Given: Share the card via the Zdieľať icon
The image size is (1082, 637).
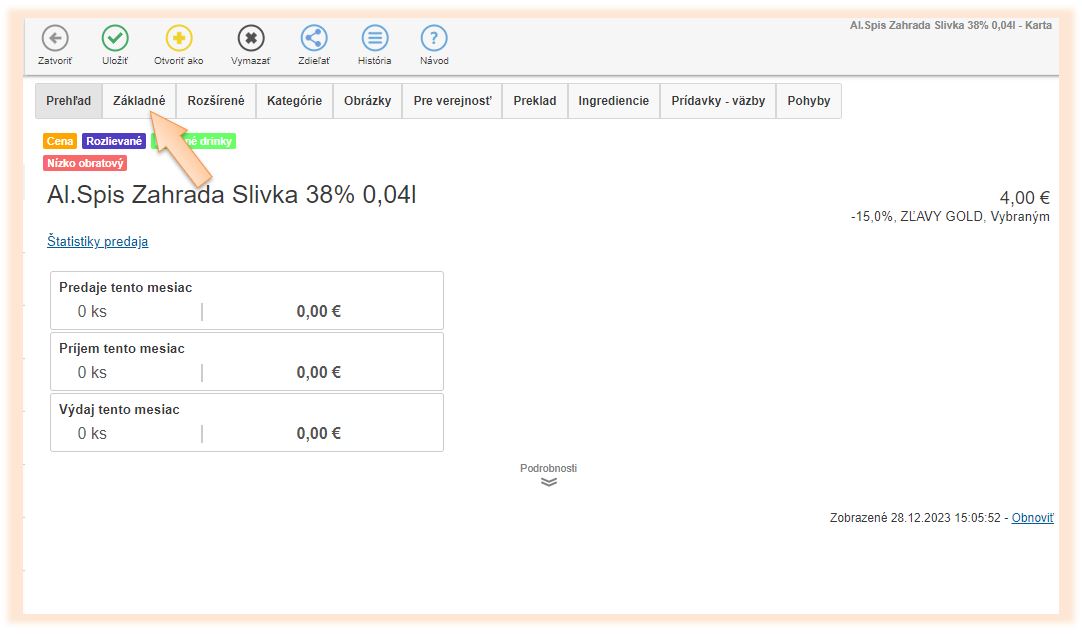Looking at the screenshot, I should click(314, 39).
